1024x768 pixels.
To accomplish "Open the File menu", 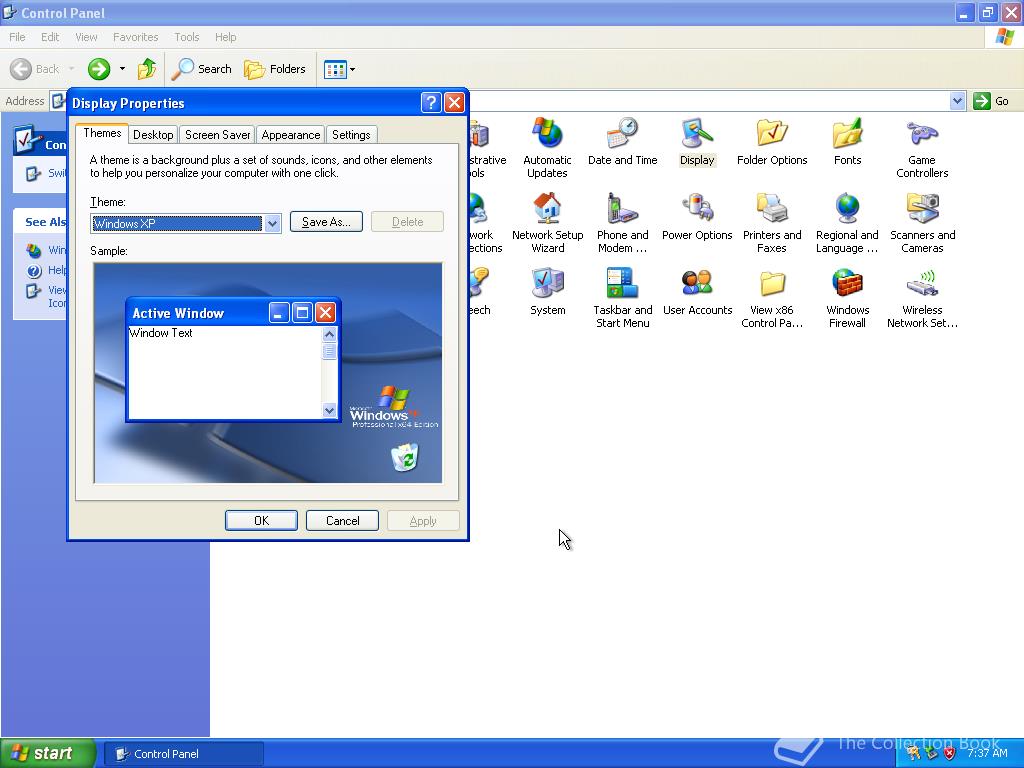I will [17, 37].
